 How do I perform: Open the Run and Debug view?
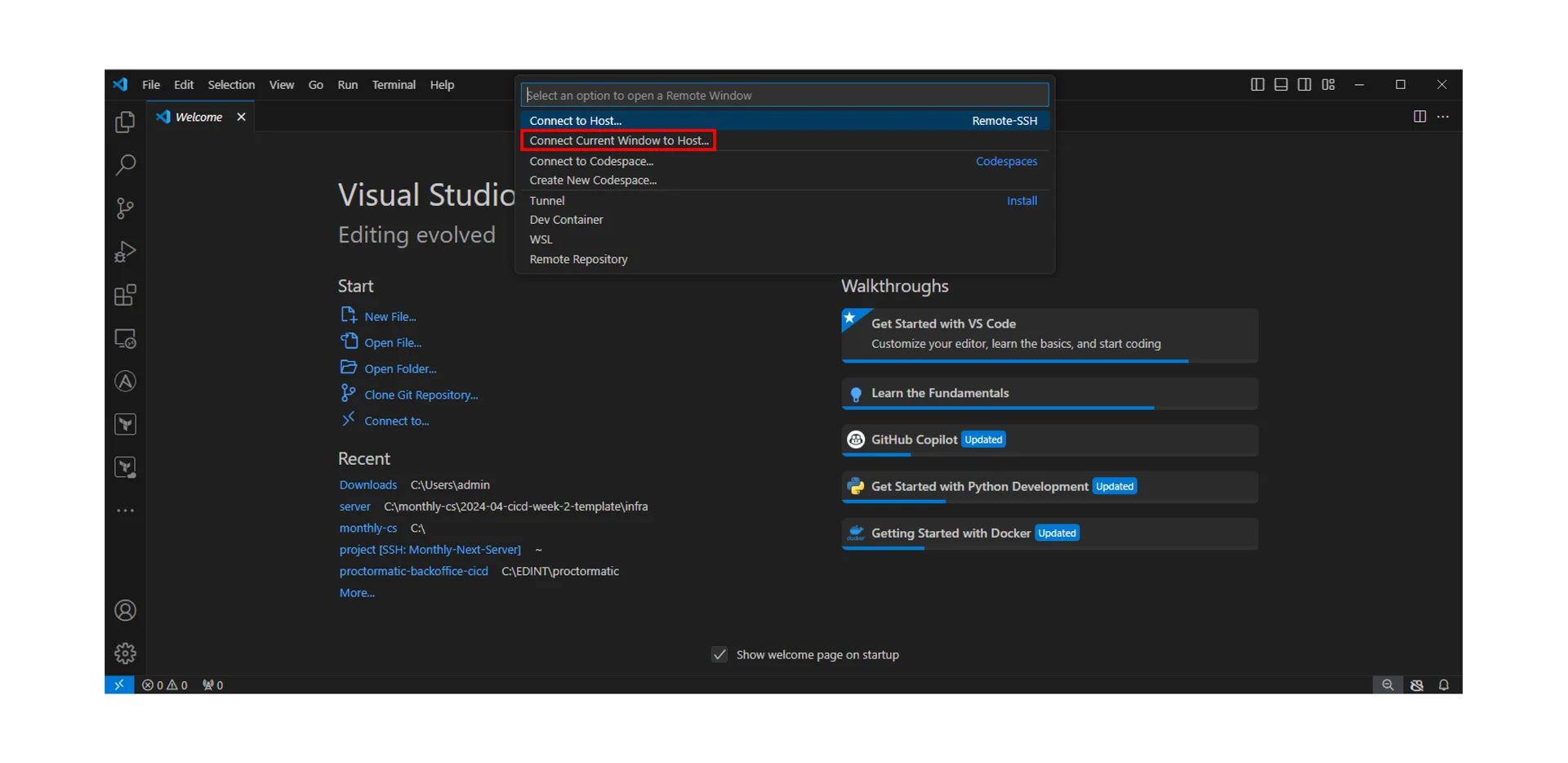(125, 252)
